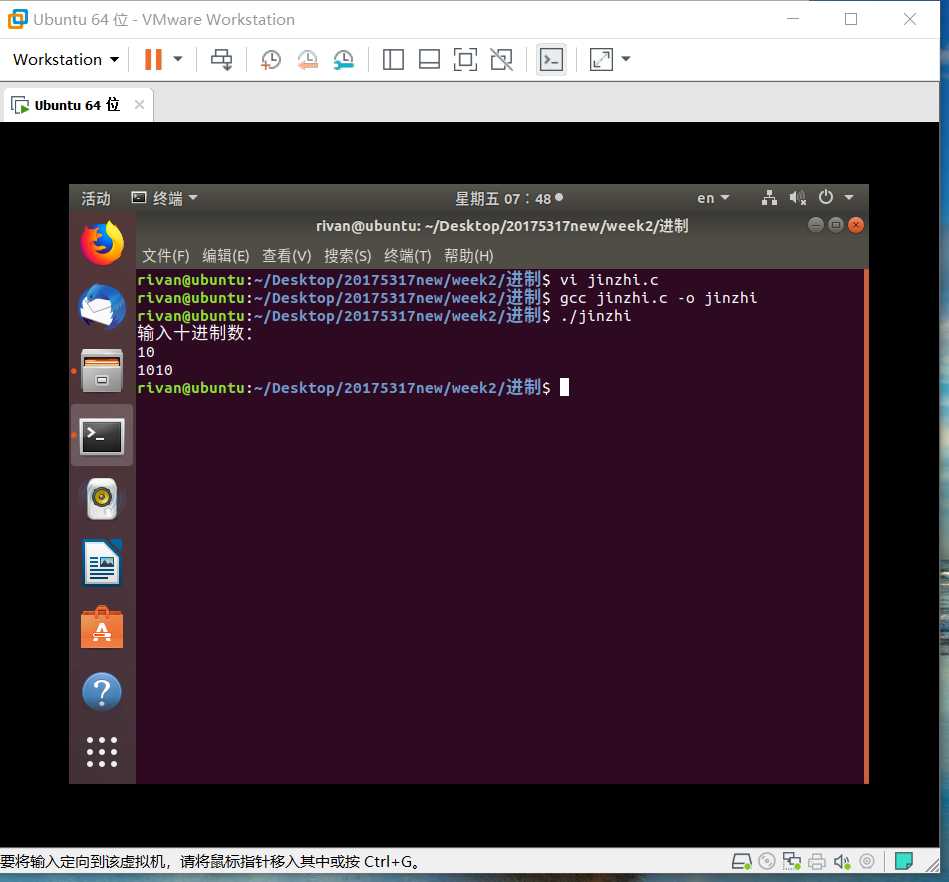Click the output line '1010'
The height and width of the screenshot is (882, 949).
155,370
